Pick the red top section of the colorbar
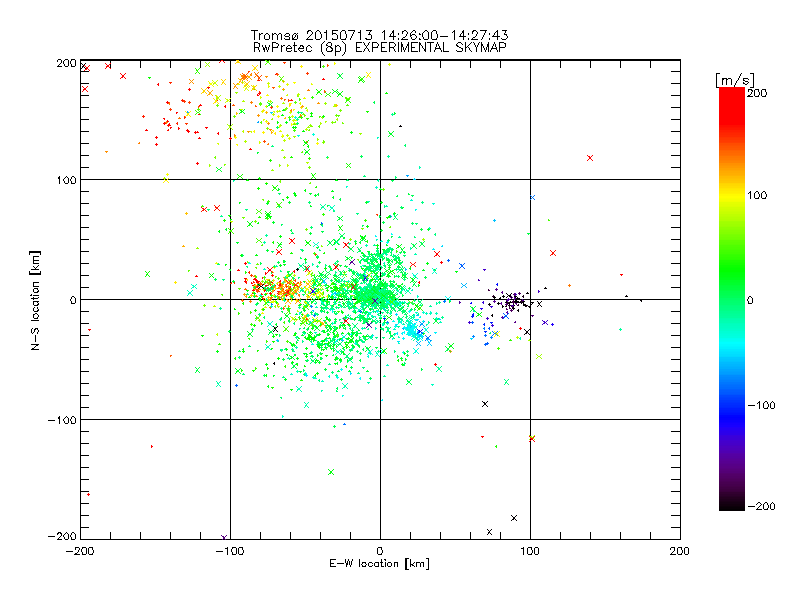The width and height of the screenshot is (800, 600). point(732,105)
